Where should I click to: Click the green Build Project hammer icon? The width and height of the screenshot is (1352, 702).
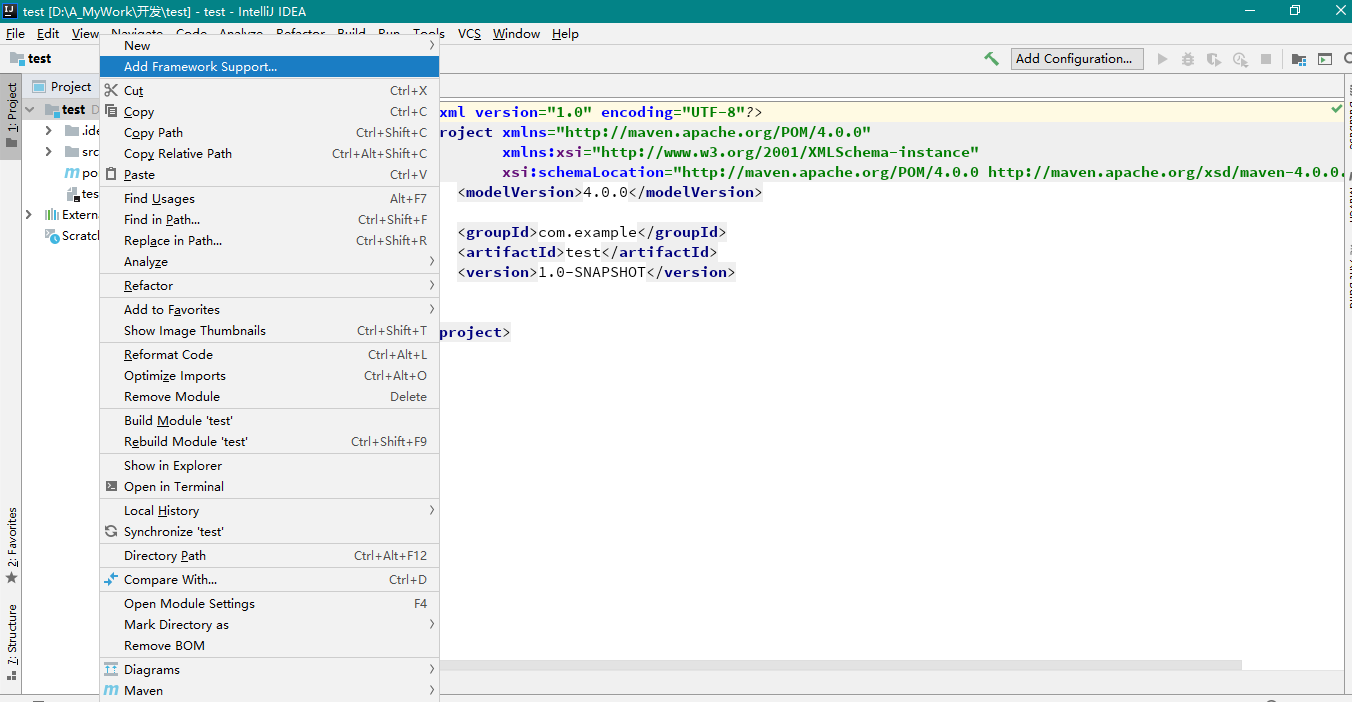(x=991, y=59)
